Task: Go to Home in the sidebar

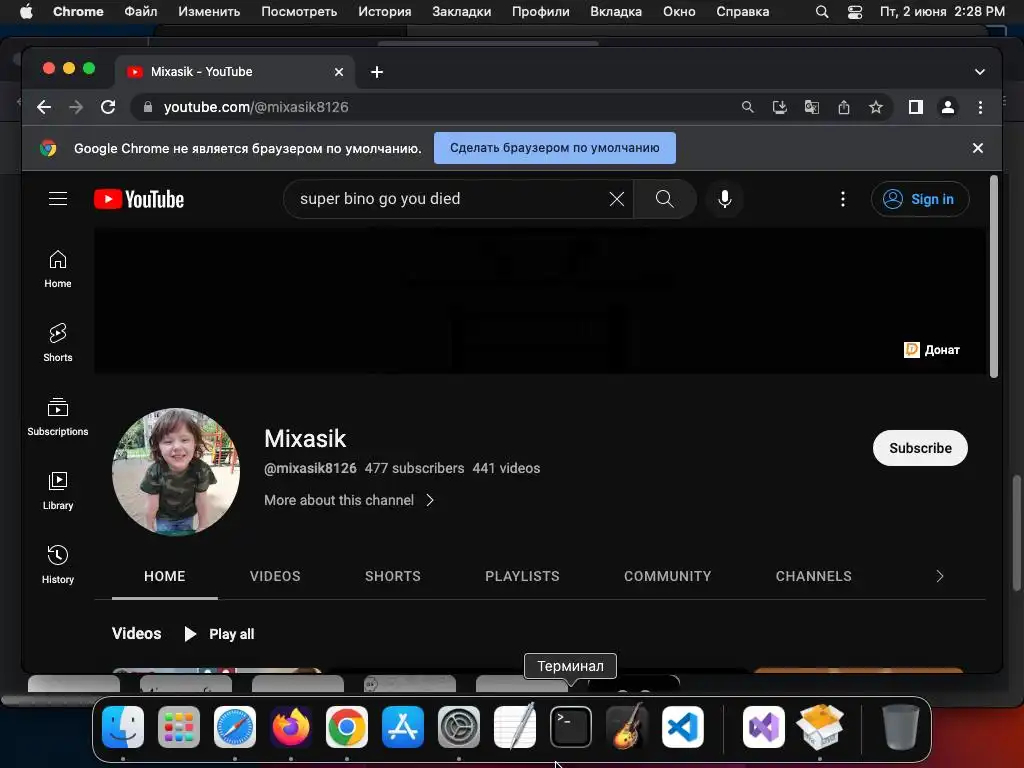Action: 57,269
